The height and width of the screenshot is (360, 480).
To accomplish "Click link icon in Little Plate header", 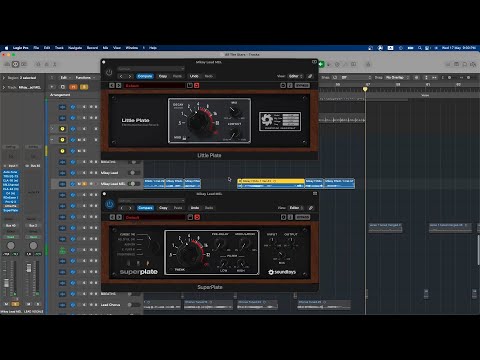I will coord(310,76).
